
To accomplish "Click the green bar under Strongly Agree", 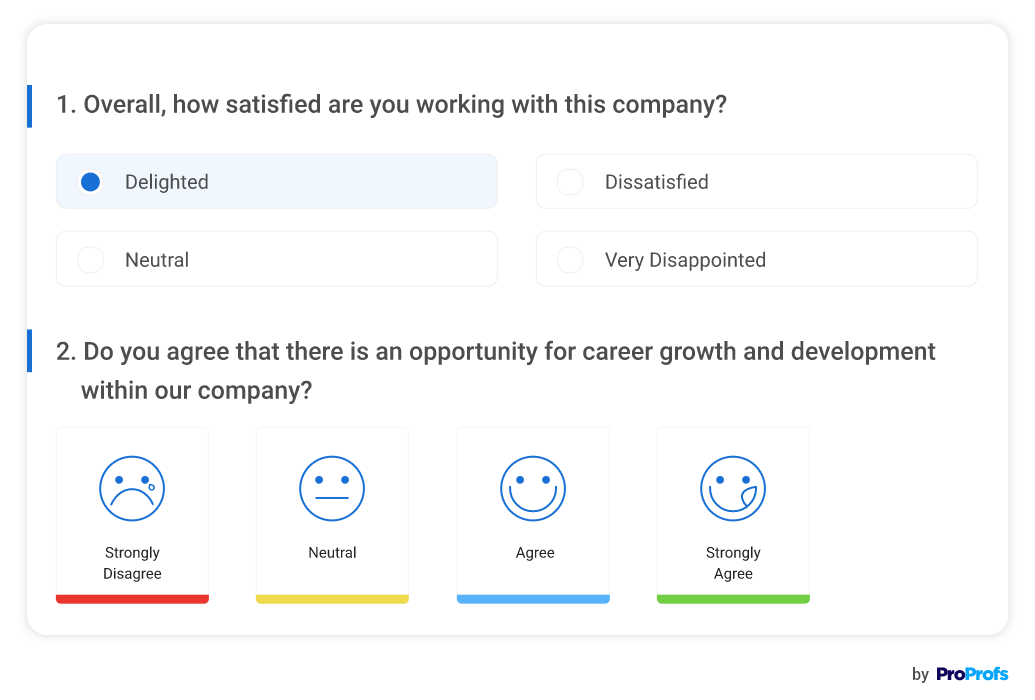I will click(x=733, y=599).
